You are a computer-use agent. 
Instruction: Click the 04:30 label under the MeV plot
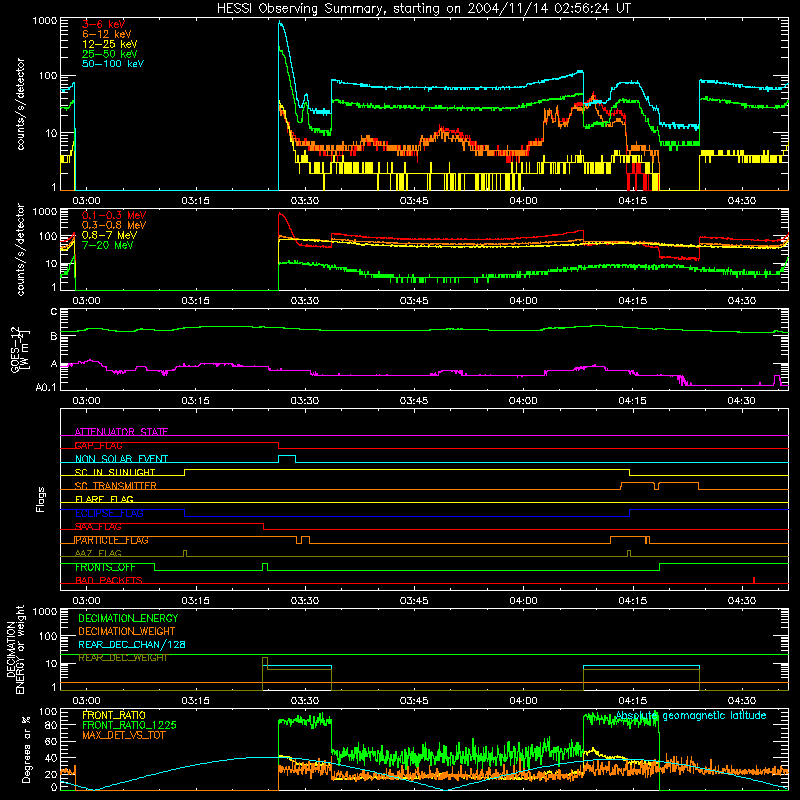click(x=742, y=301)
